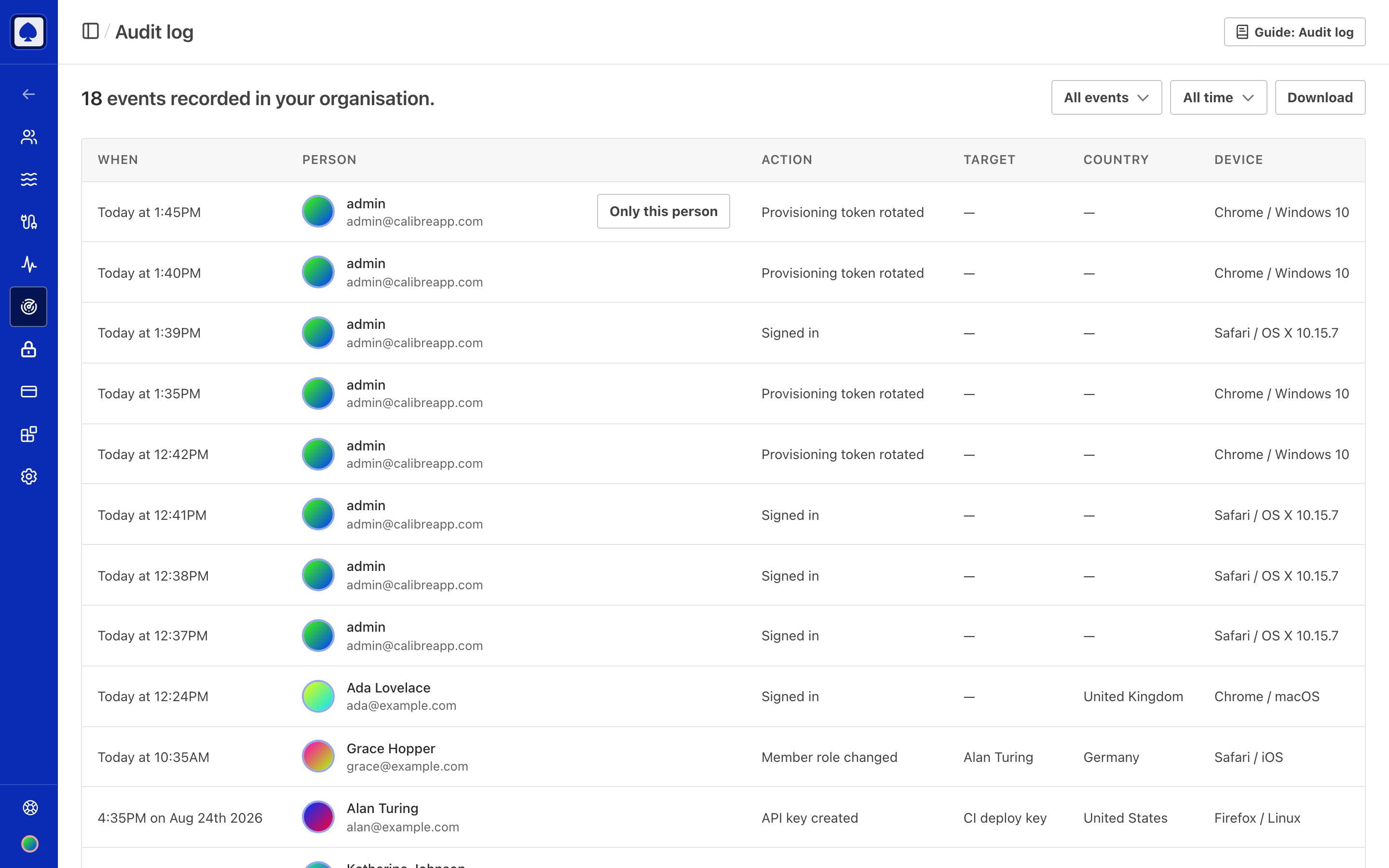Click the back arrow in sidebar
This screenshot has height=868, width=1389.
tap(29, 94)
